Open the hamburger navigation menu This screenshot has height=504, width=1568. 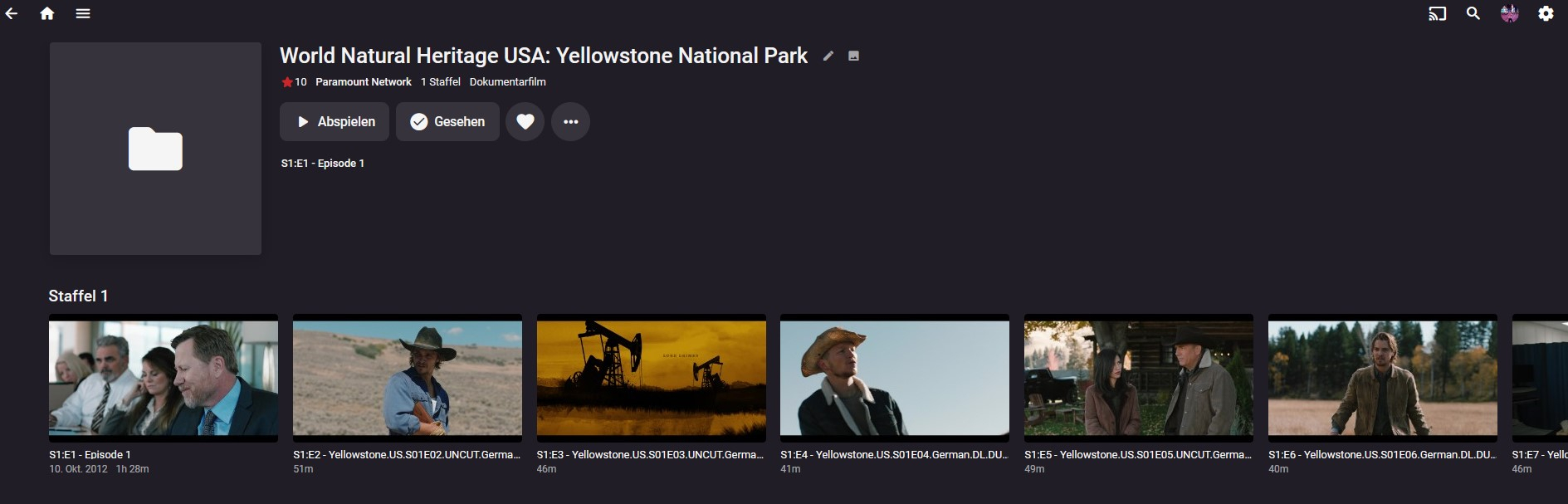tap(83, 13)
